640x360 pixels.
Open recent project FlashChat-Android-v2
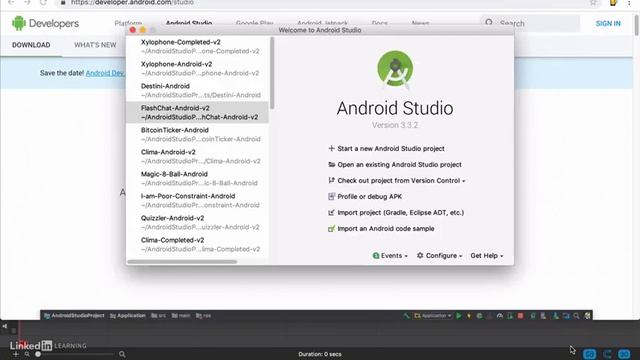pyautogui.click(x=198, y=113)
